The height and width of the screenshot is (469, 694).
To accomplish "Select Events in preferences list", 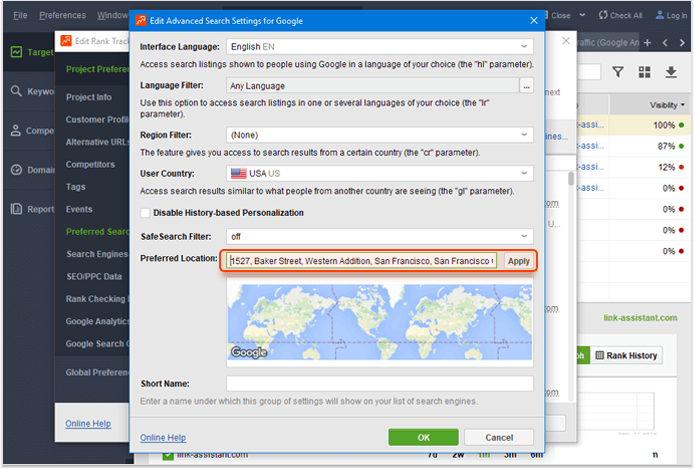I will (x=79, y=209).
